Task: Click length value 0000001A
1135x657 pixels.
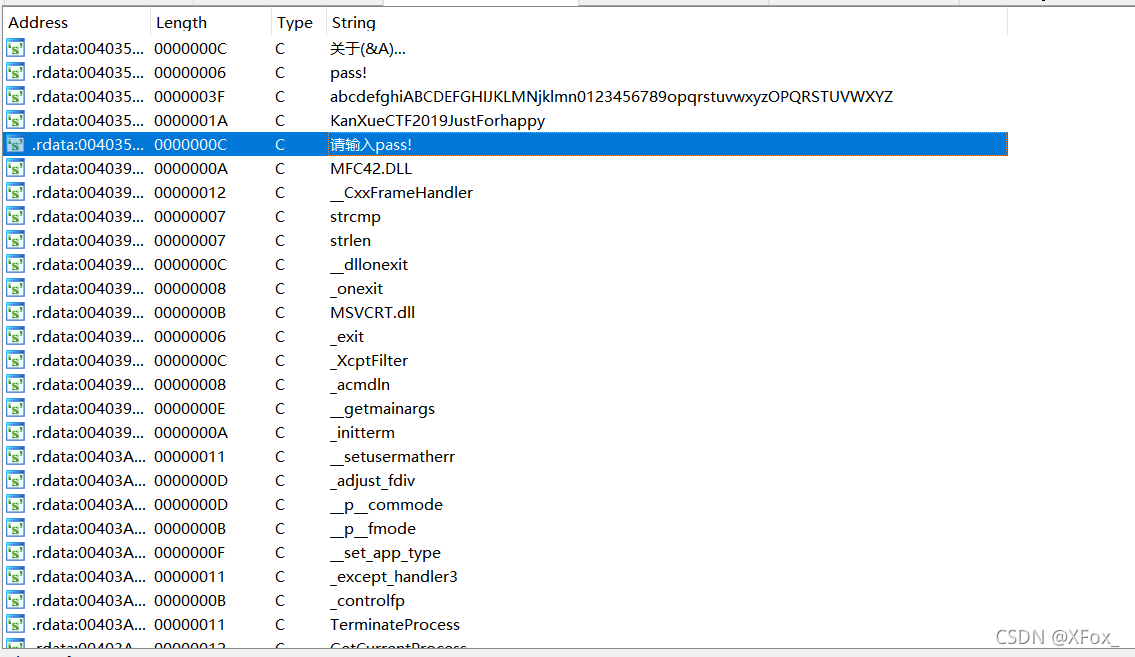Action: point(190,120)
